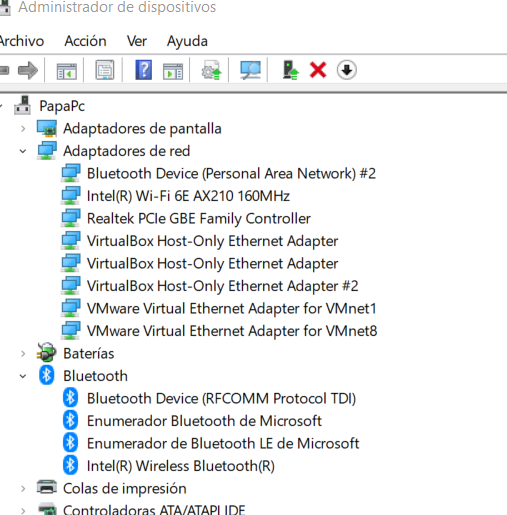Viewport: 507px width, 515px height.
Task: Select Colas de impresión label
Action: pyautogui.click(x=125, y=489)
